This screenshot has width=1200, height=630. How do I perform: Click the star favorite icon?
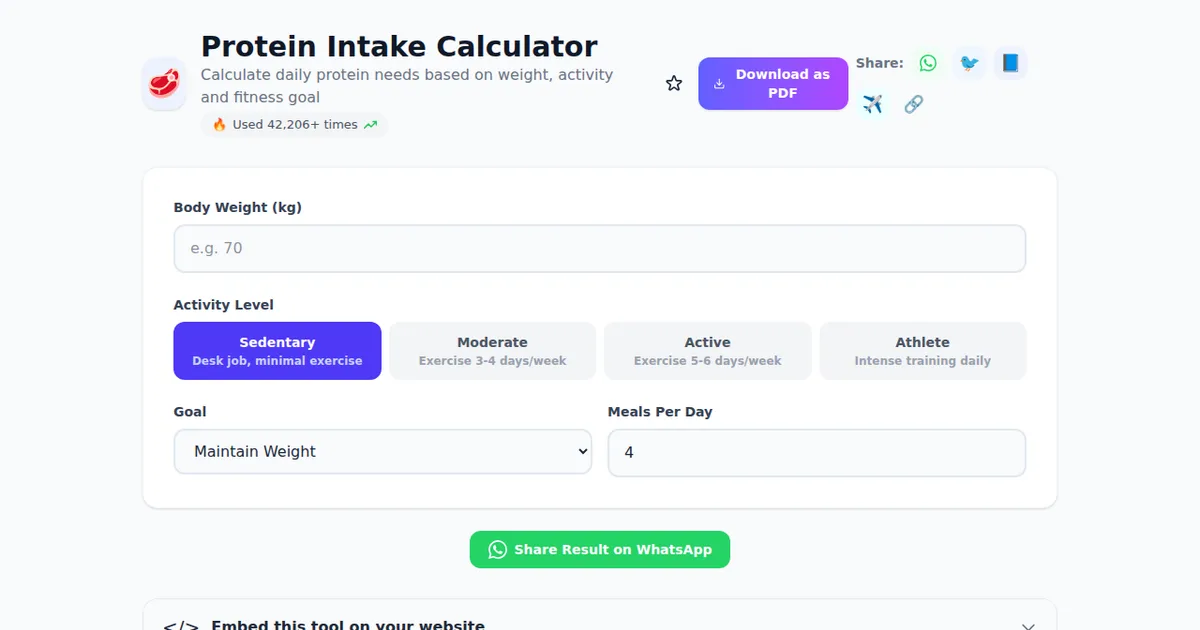tap(673, 83)
